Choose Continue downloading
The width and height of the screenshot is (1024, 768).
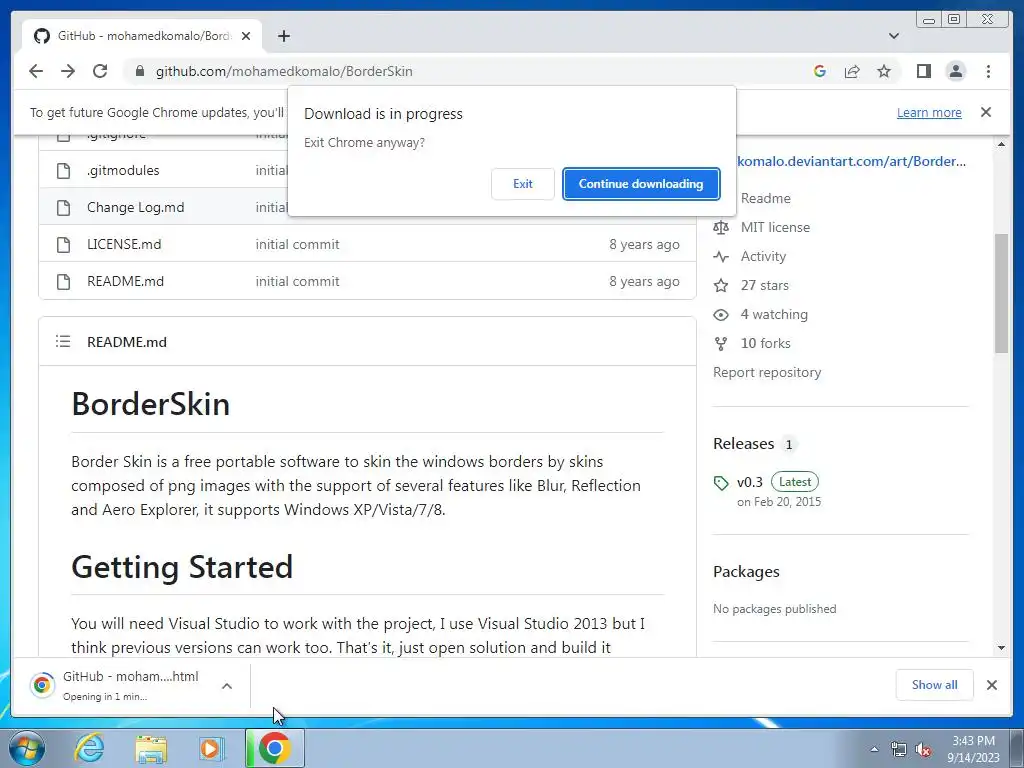tap(641, 184)
